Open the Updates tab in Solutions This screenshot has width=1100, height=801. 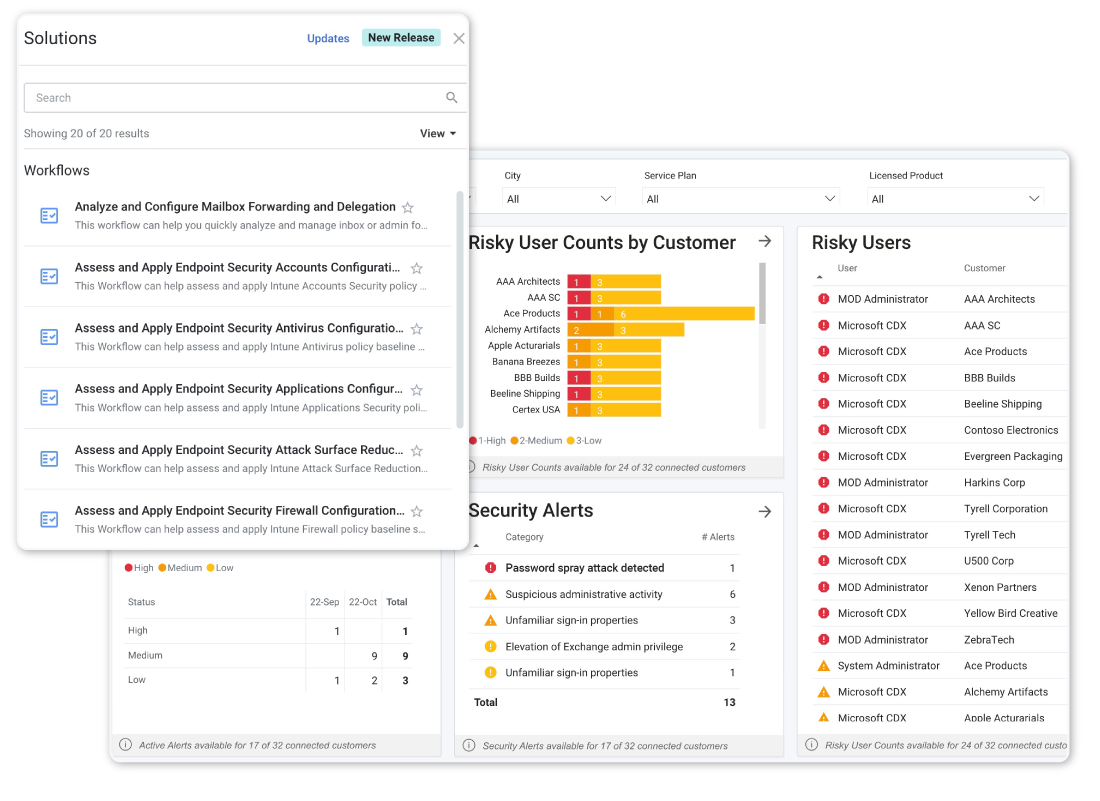coord(328,39)
